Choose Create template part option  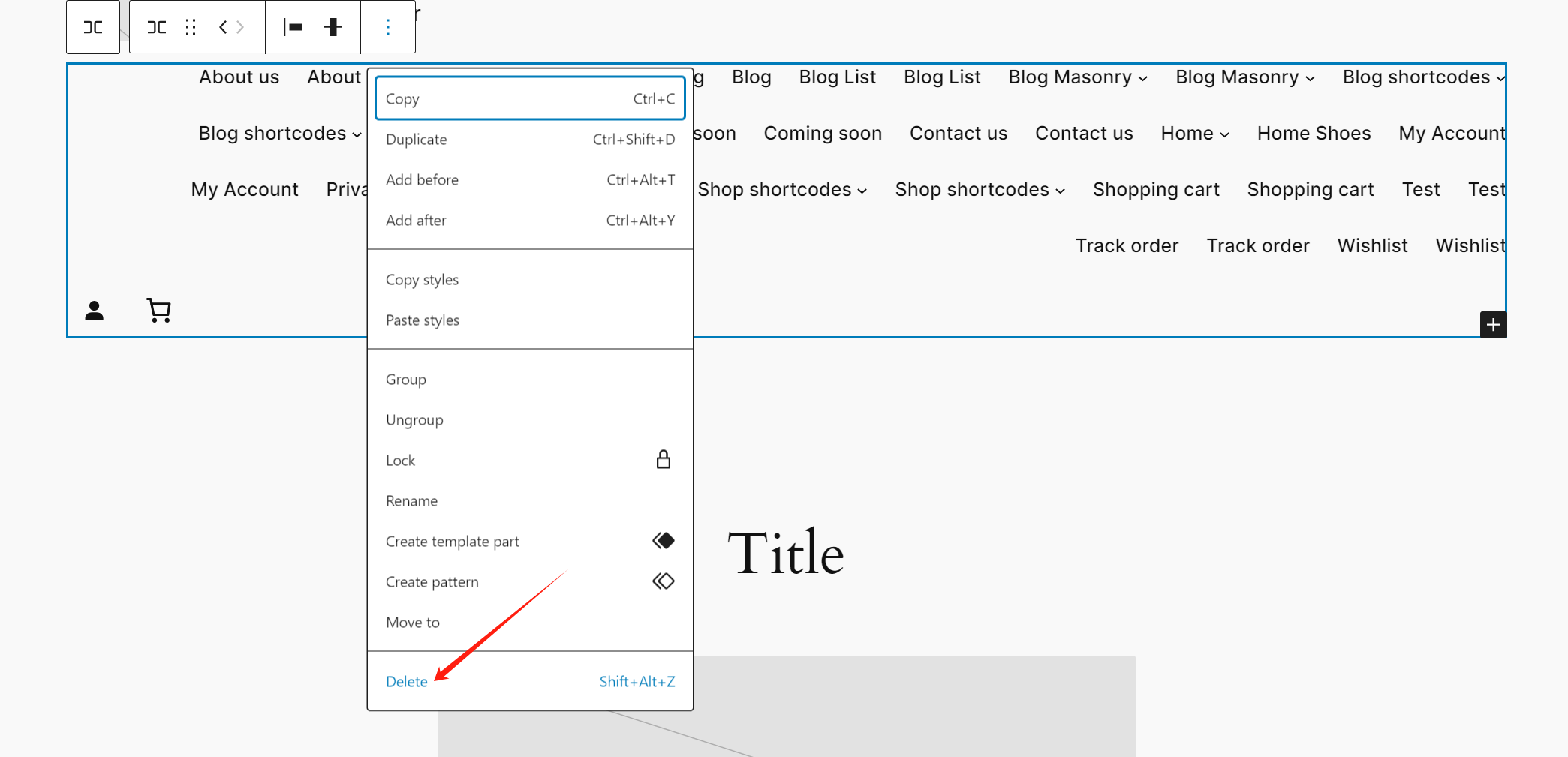(x=452, y=541)
